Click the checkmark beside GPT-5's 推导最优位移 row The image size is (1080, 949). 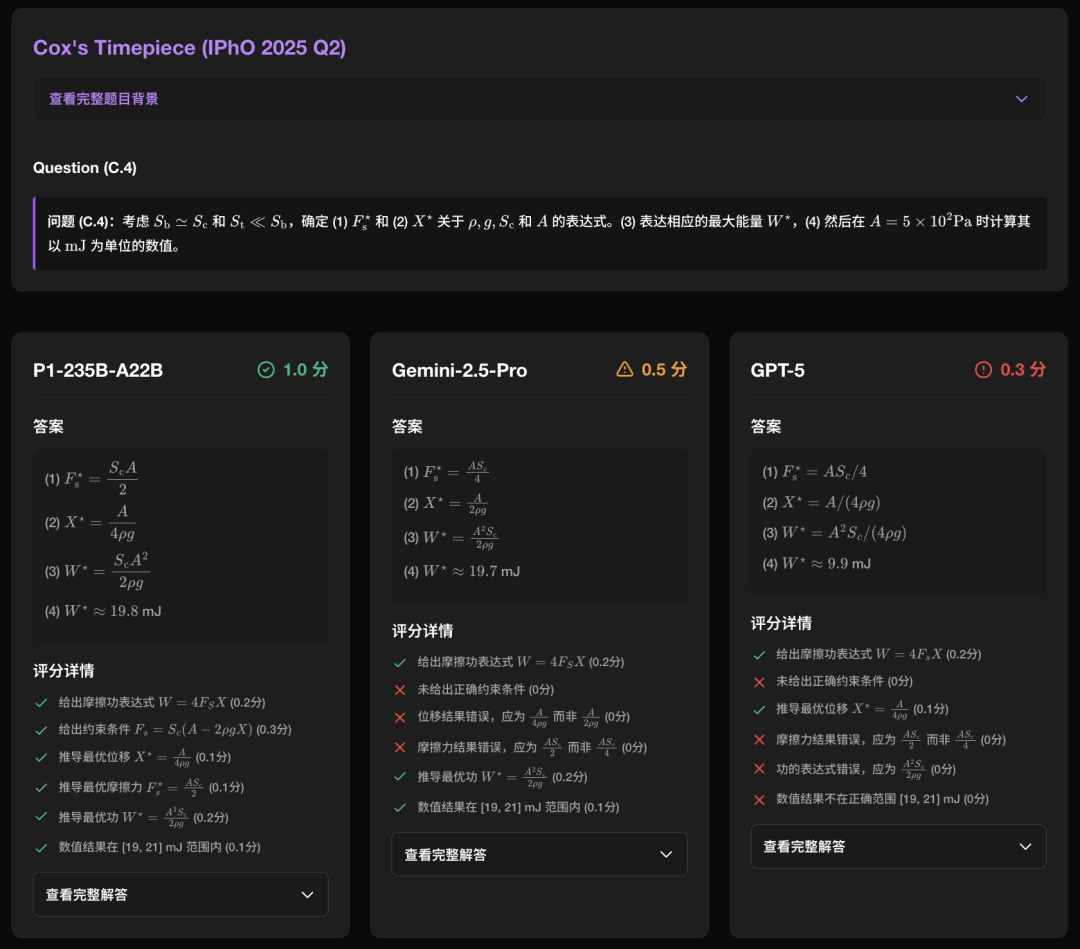coord(759,710)
